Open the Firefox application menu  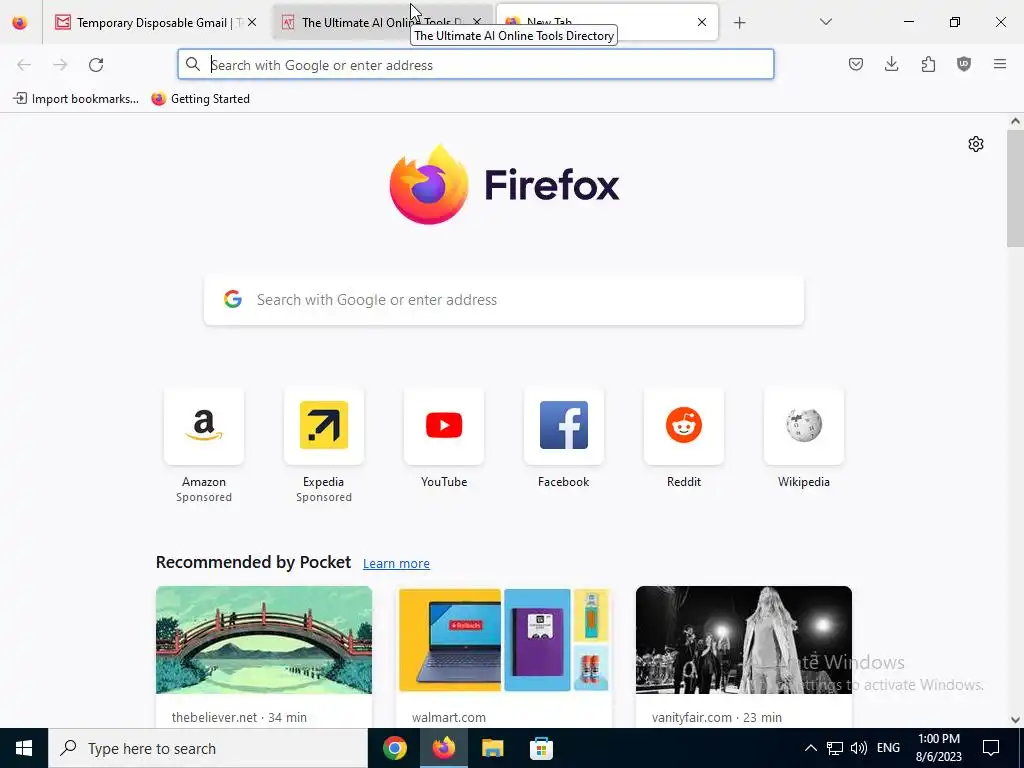tap(1000, 64)
